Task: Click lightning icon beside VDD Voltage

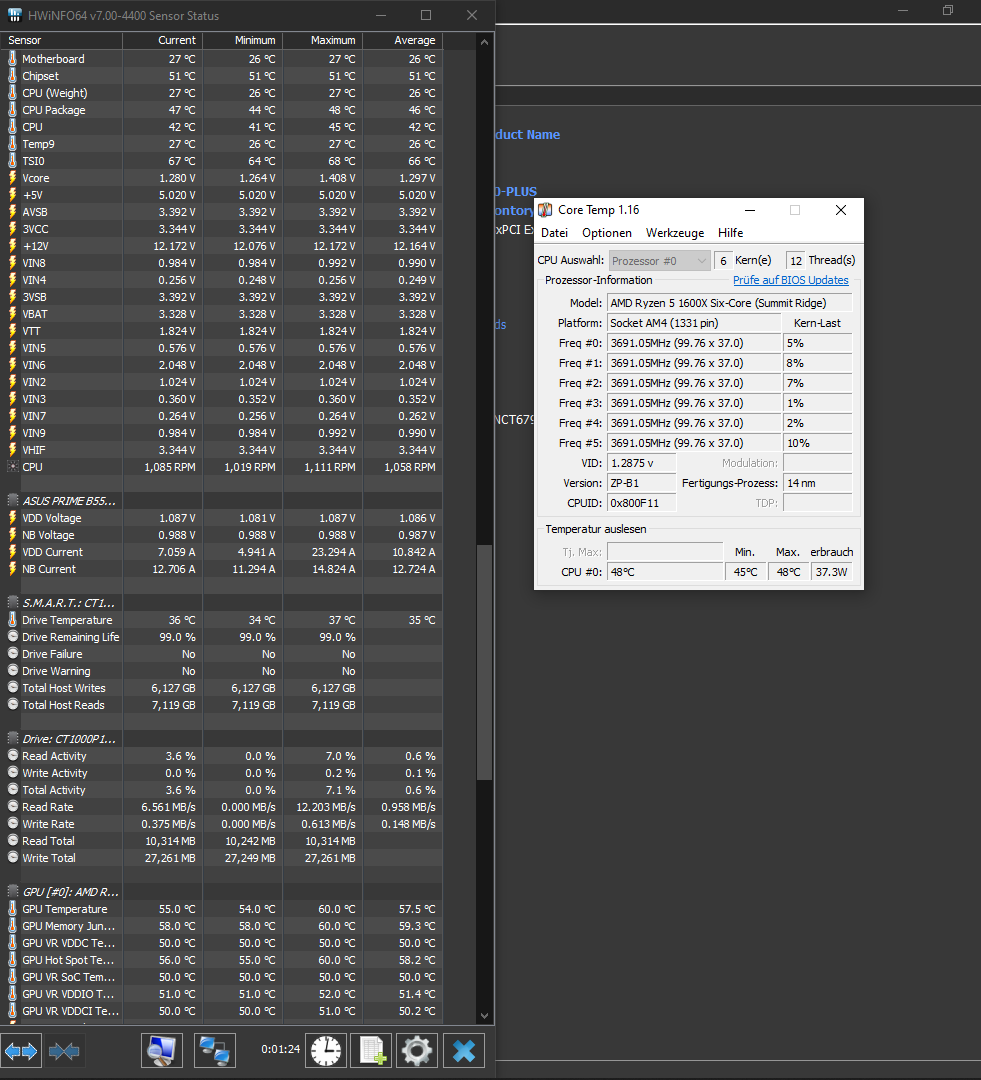Action: click(x=12, y=518)
